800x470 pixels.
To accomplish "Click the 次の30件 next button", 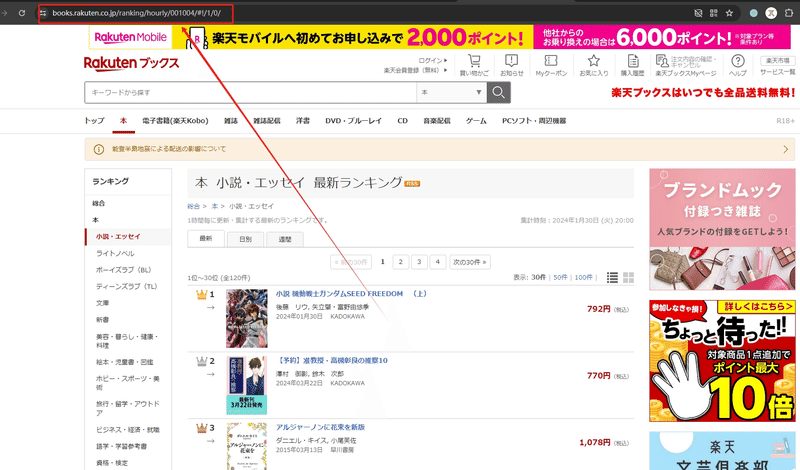I will pyautogui.click(x=469, y=262).
